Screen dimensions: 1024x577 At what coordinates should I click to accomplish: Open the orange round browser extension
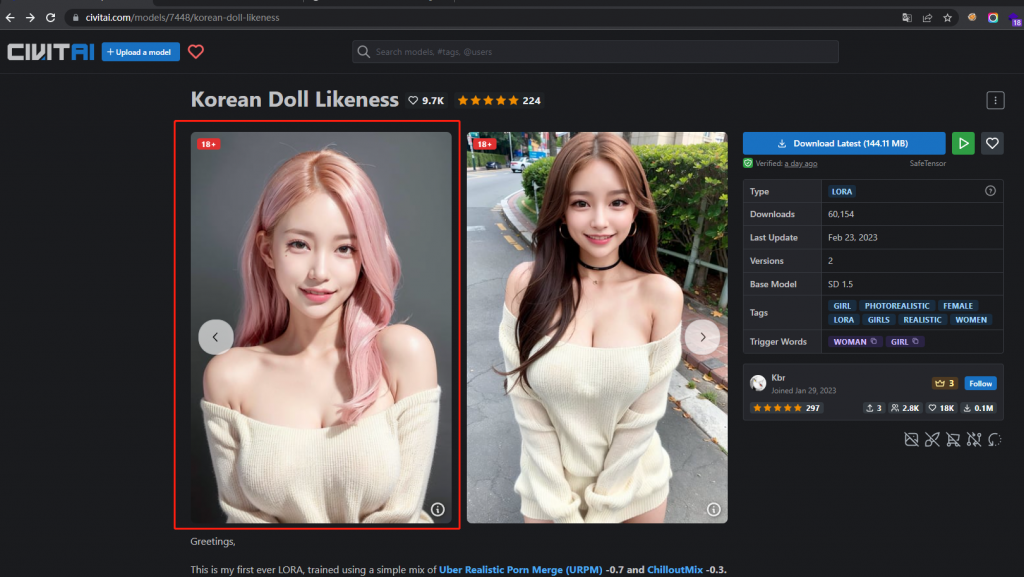(972, 18)
